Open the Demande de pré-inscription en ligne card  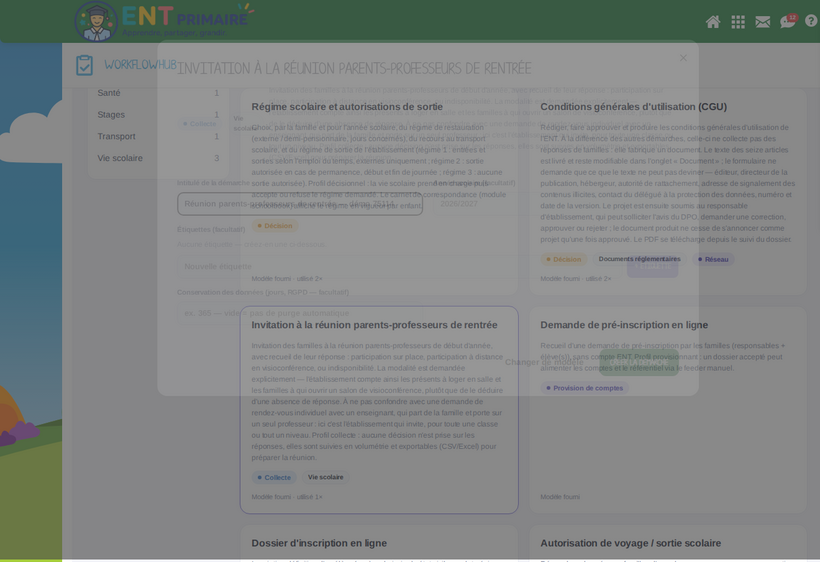coord(668,410)
